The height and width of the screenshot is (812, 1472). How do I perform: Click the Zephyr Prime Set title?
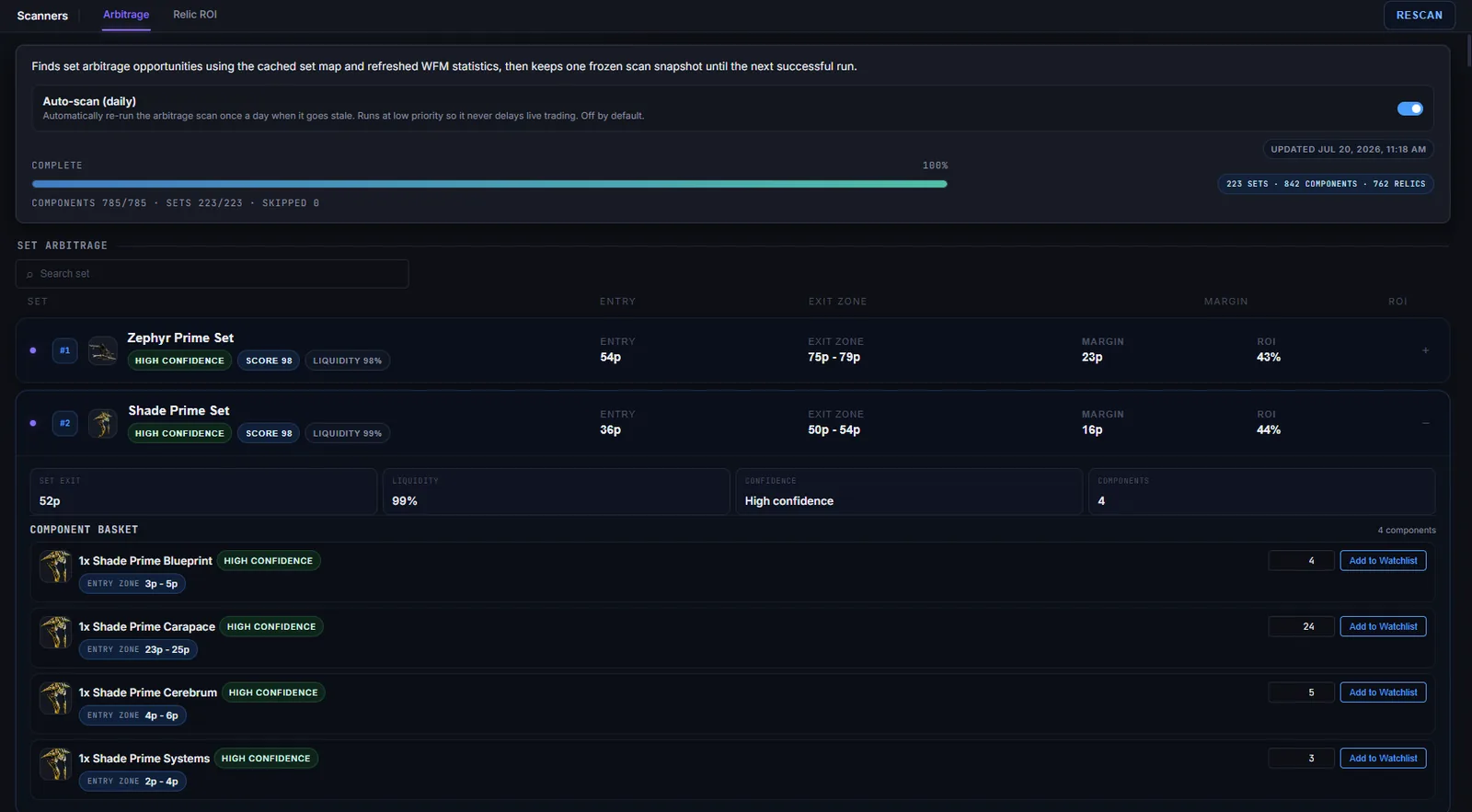(x=180, y=337)
